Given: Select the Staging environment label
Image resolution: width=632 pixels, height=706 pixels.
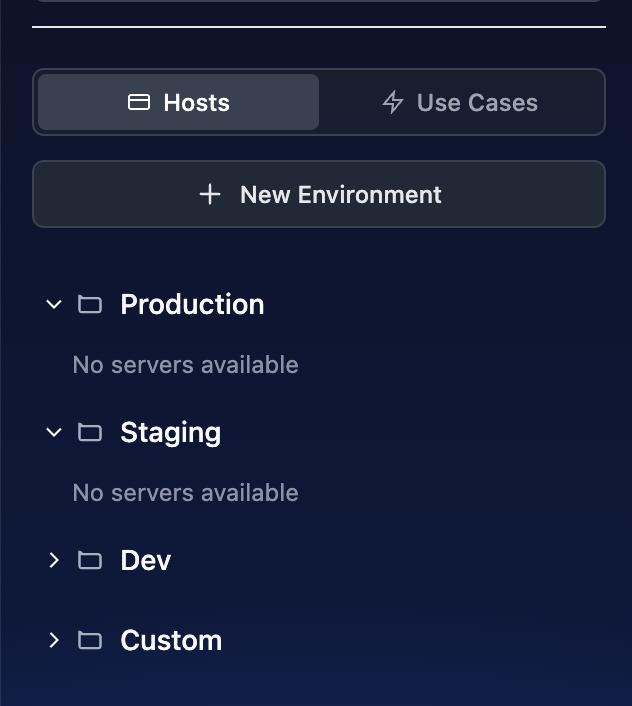Looking at the screenshot, I should (x=170, y=432).
